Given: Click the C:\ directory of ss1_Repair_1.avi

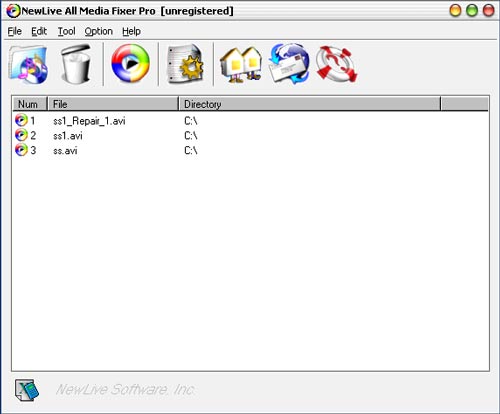Looking at the screenshot, I should [191, 121].
